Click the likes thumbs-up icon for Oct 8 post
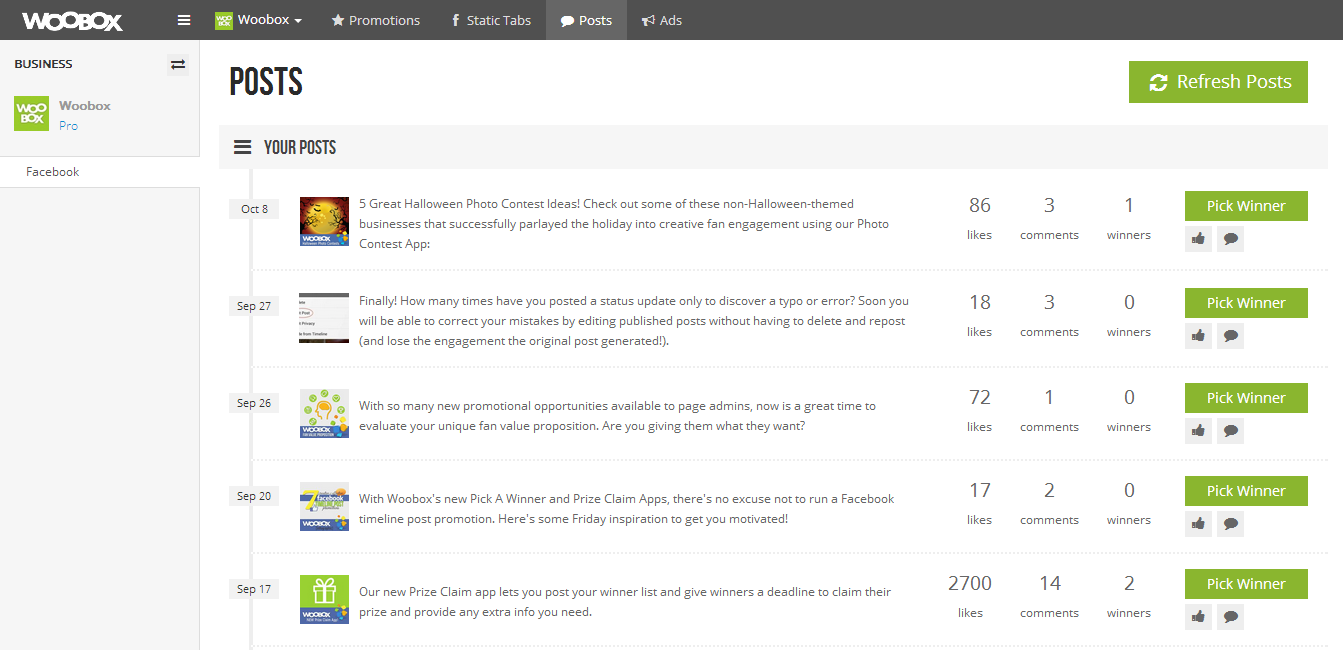This screenshot has width=1343, height=651. (x=1198, y=238)
